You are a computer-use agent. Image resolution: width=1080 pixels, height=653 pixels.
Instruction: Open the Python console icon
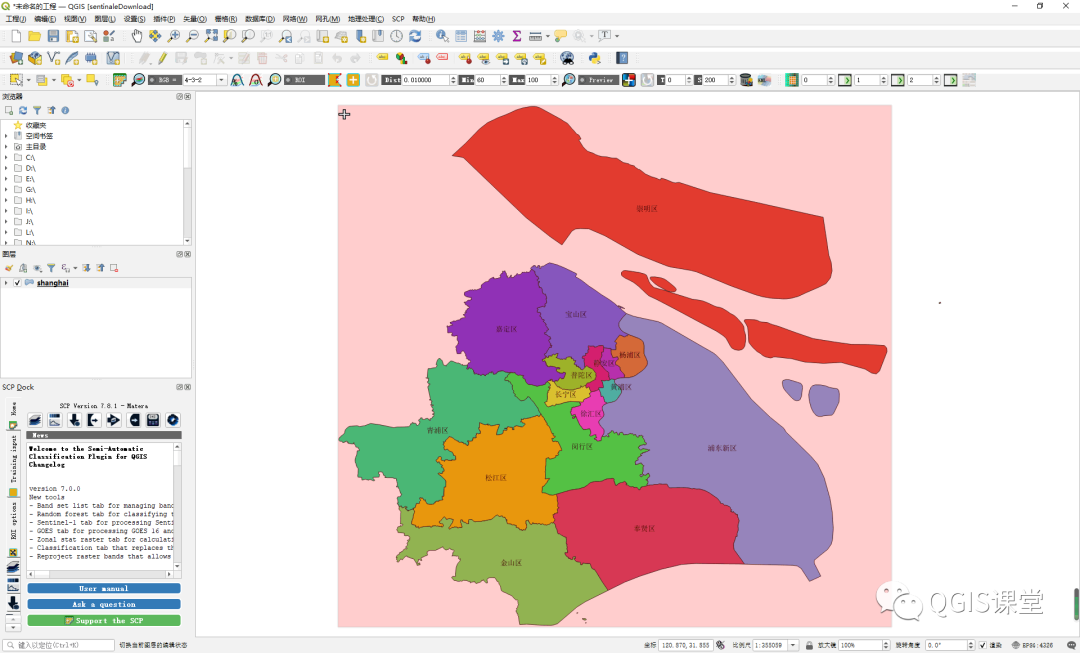594,59
